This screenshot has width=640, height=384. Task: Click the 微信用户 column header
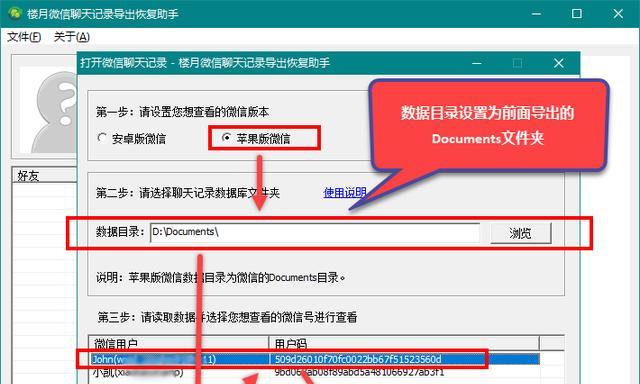click(x=179, y=344)
